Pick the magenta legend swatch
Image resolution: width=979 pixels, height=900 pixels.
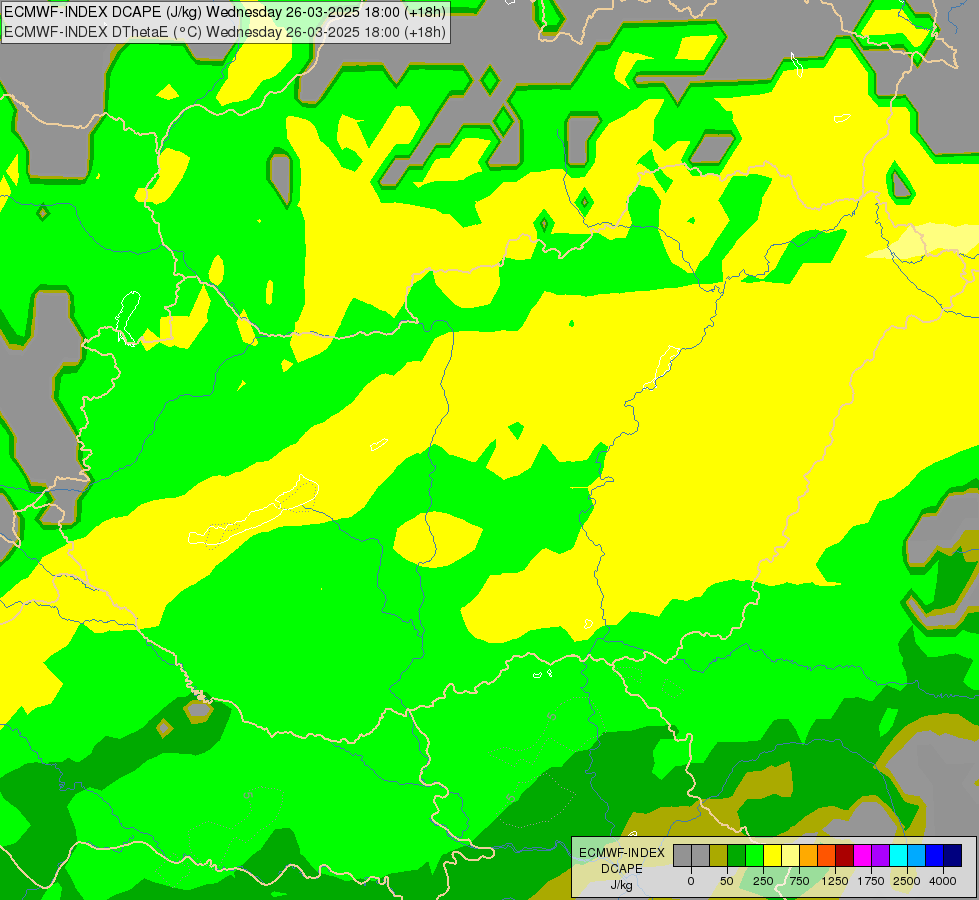point(862,855)
